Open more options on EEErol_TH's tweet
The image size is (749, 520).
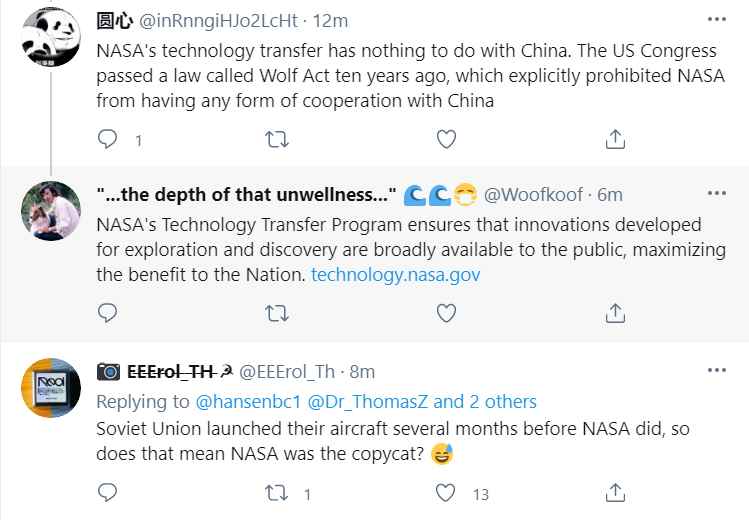[717, 370]
